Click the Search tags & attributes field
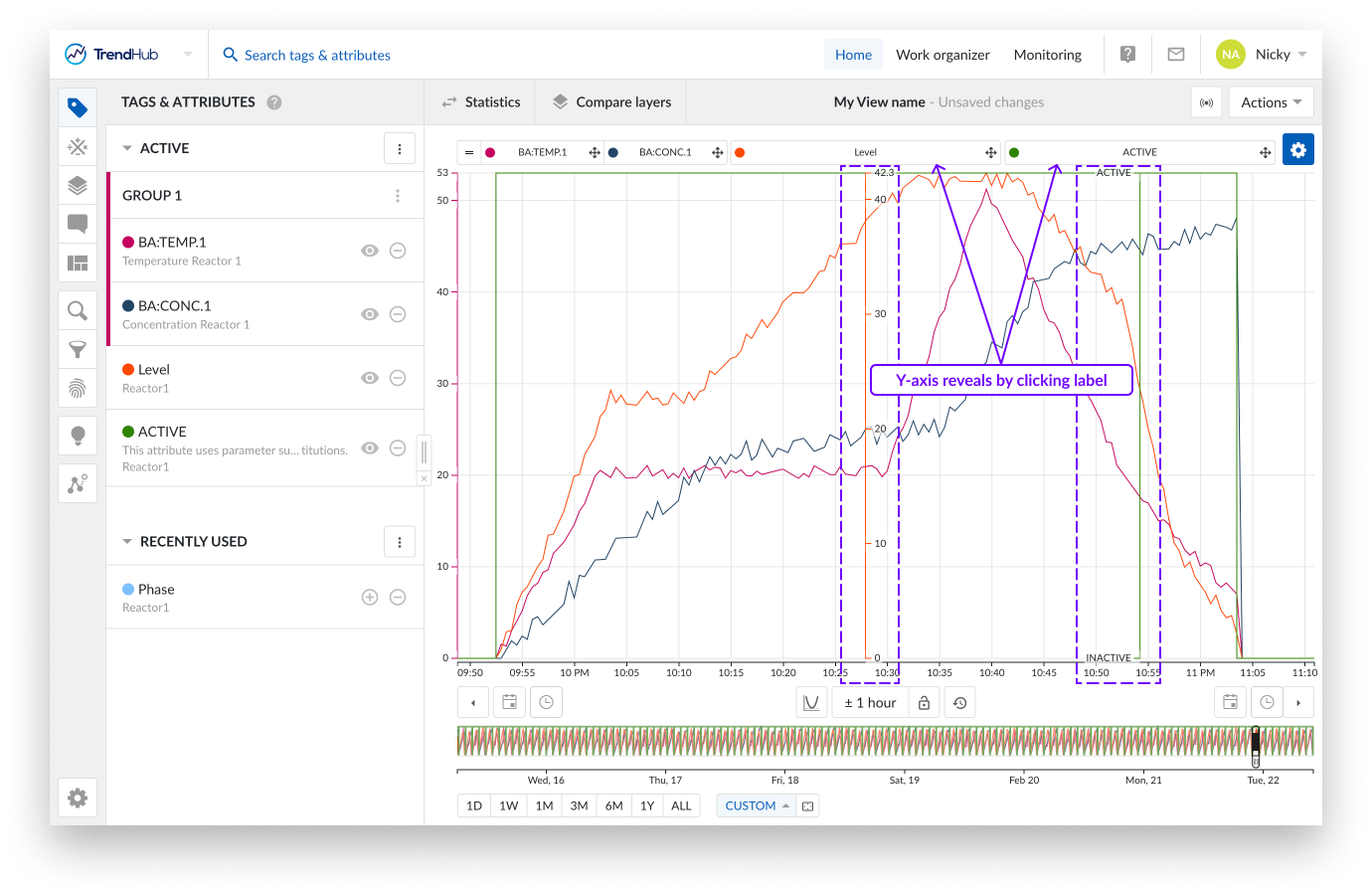This screenshot has height=895, width=1372. 317,56
